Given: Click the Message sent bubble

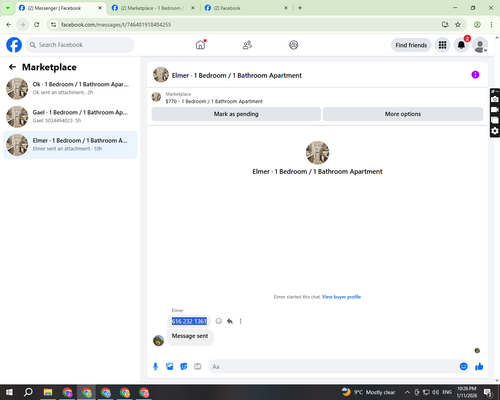Looking at the screenshot, I should (190, 336).
